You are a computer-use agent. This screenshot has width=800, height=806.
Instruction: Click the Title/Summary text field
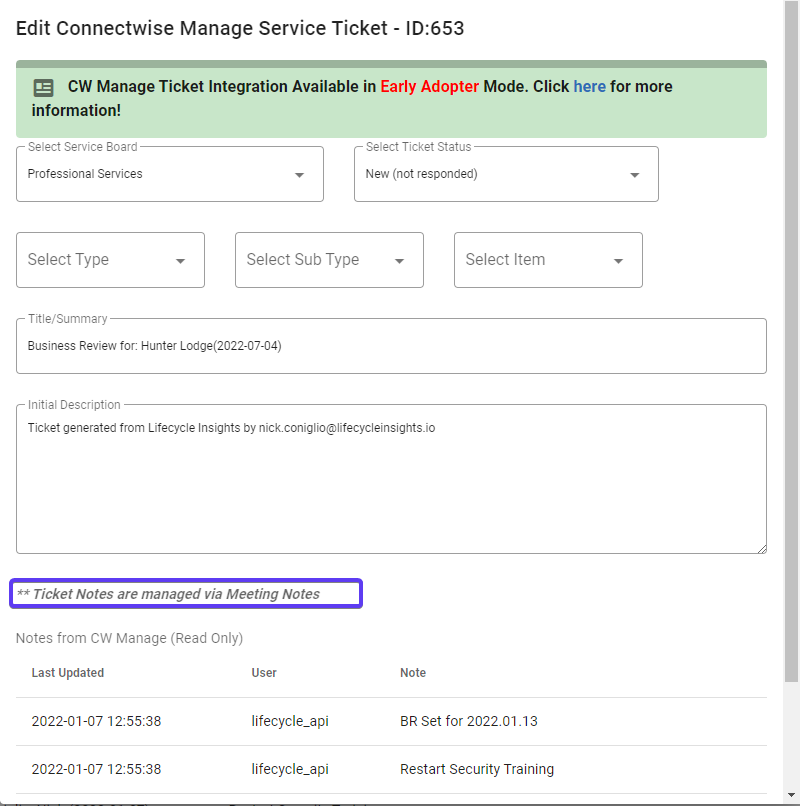(x=391, y=345)
